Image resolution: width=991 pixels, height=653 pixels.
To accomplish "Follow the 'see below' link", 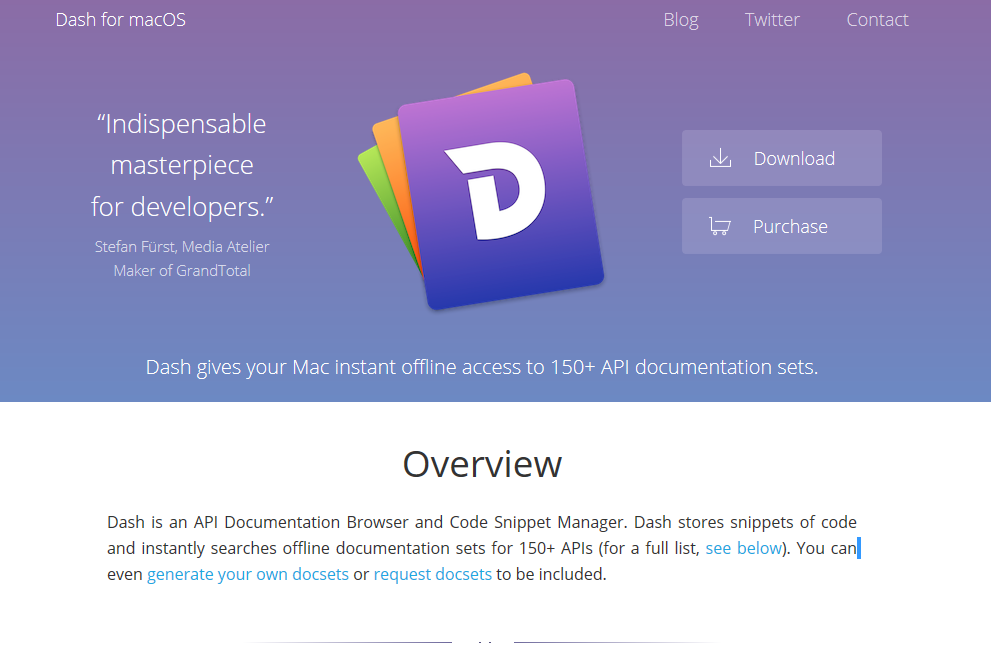I will pos(744,548).
